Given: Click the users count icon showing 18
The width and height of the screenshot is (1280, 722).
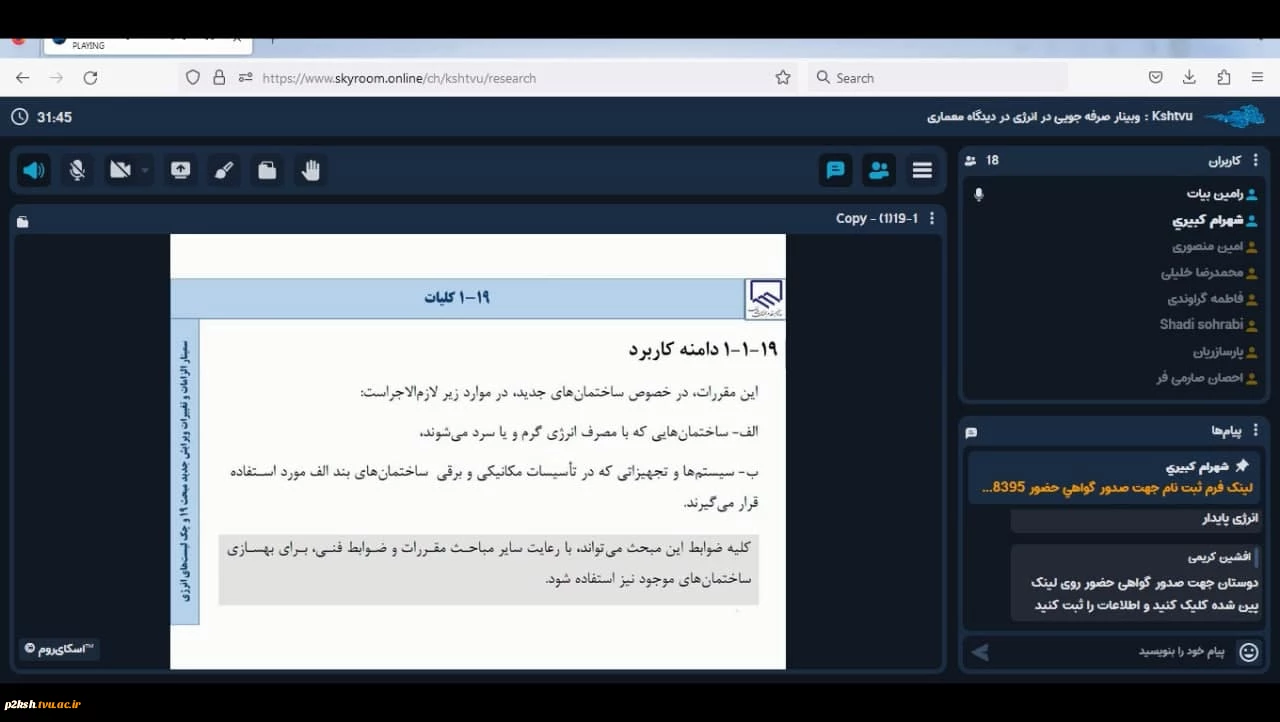Looking at the screenshot, I should tap(970, 160).
